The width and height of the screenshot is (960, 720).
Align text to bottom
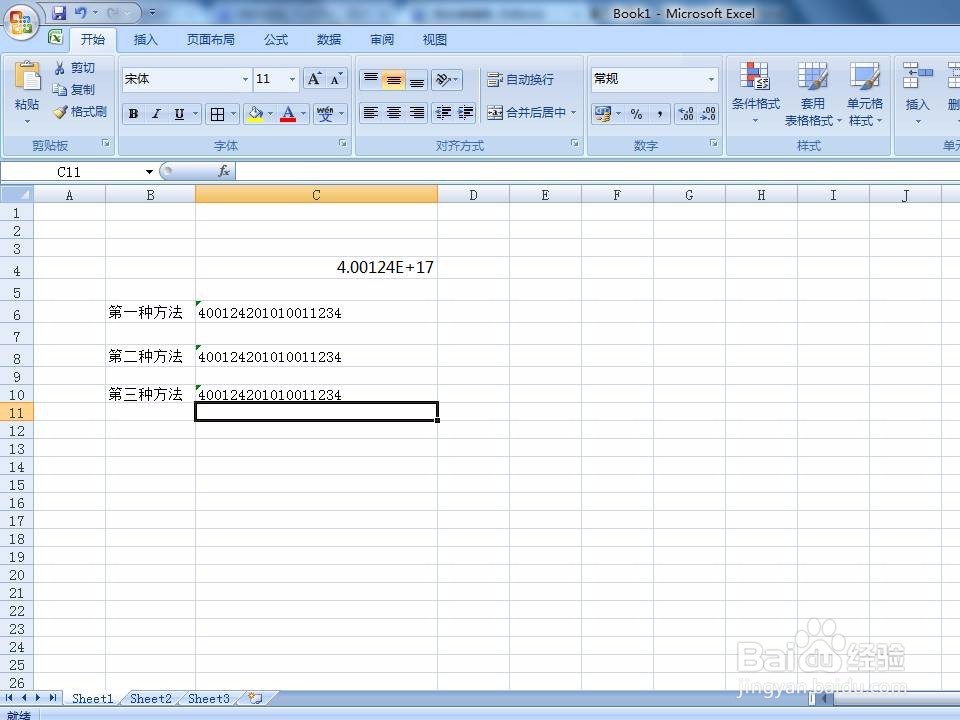pyautogui.click(x=417, y=79)
